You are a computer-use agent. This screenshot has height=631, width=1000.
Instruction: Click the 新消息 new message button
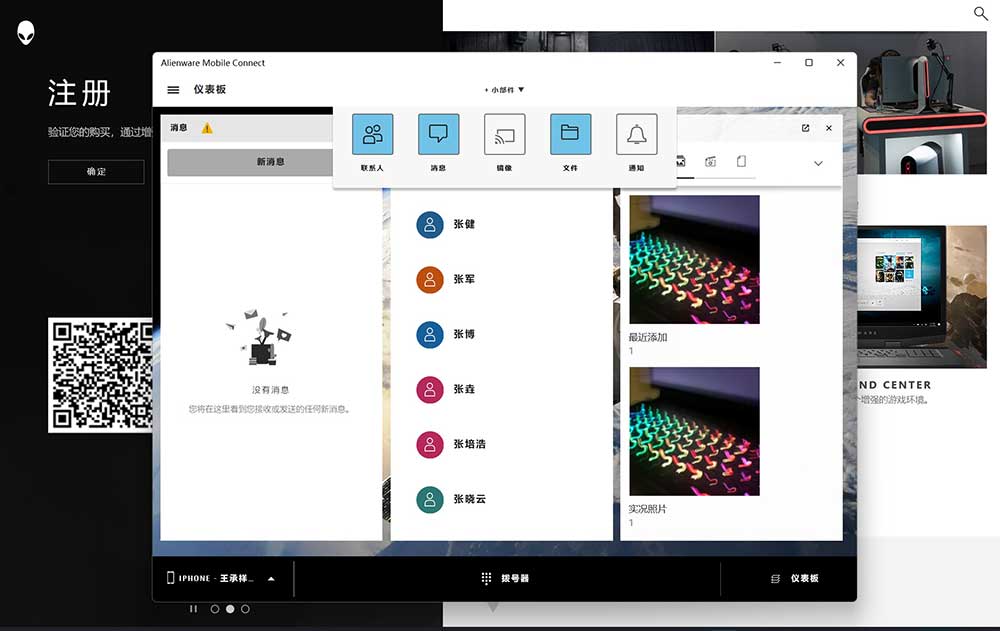point(270,161)
